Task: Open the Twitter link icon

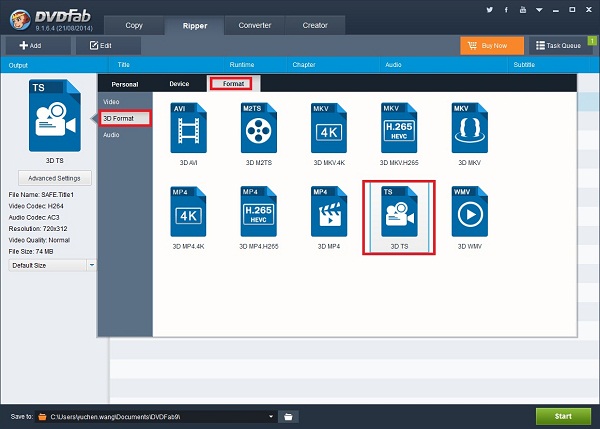Action: pos(489,10)
